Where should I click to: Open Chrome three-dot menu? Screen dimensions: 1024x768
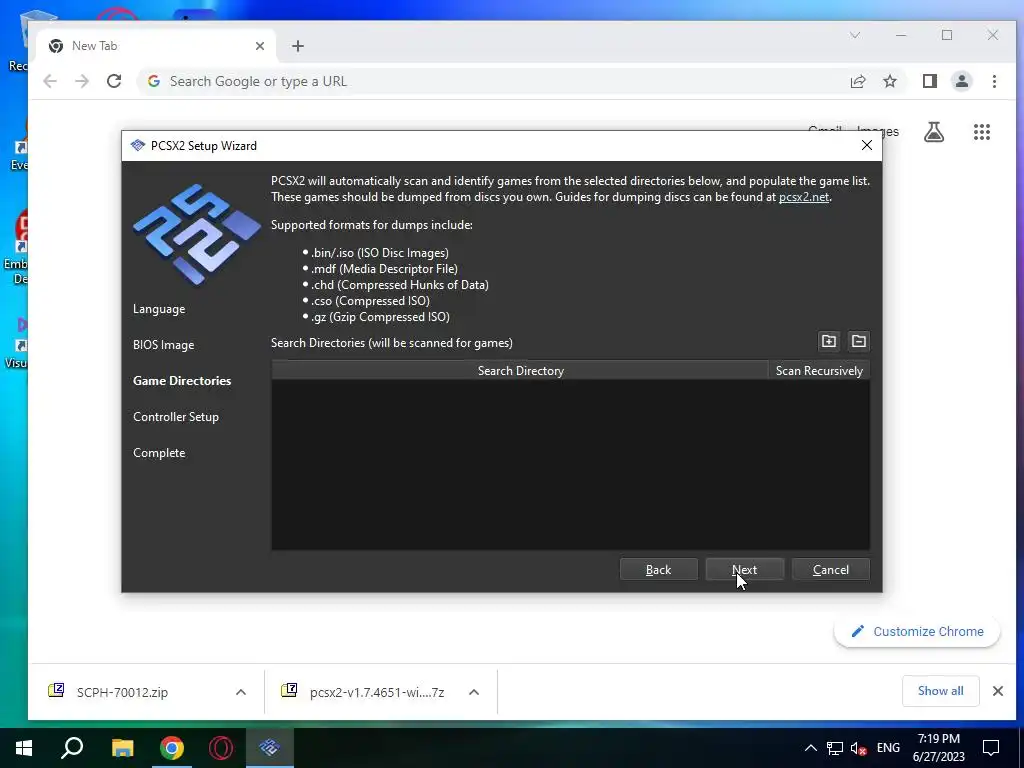pos(994,81)
